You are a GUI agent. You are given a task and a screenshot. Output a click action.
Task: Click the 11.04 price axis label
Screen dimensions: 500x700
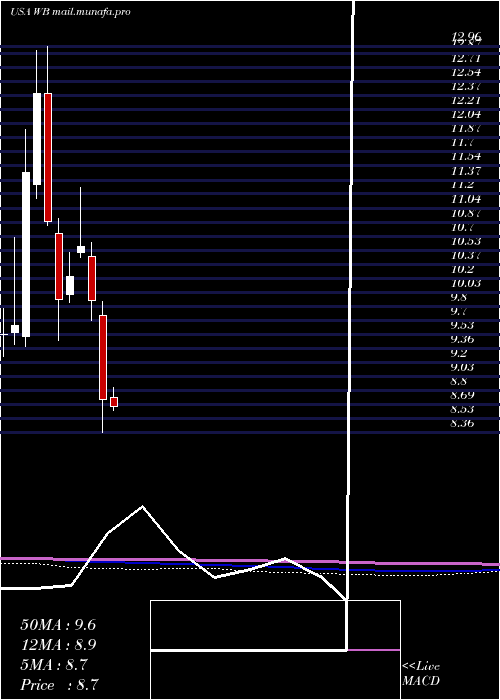point(466,199)
